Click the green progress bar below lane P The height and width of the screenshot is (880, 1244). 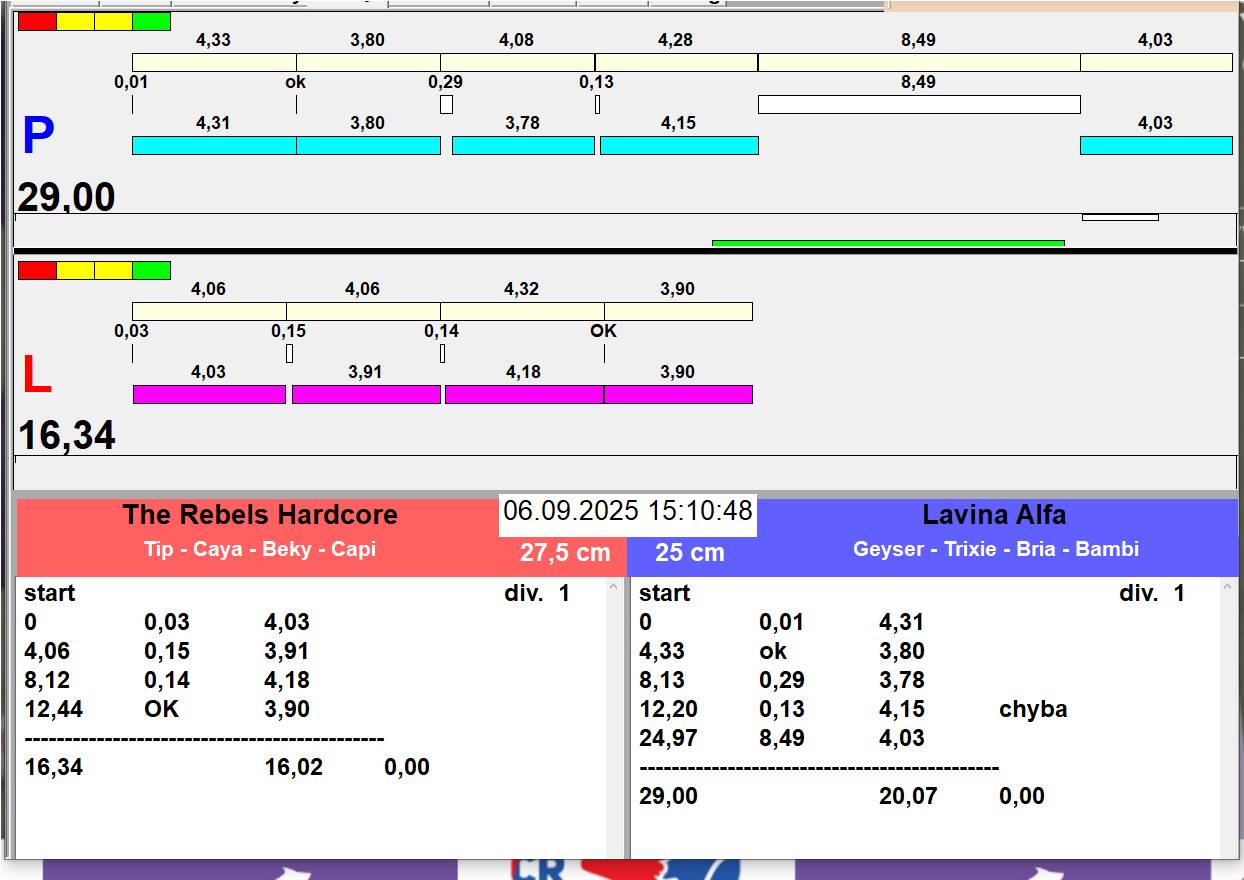click(x=888, y=243)
